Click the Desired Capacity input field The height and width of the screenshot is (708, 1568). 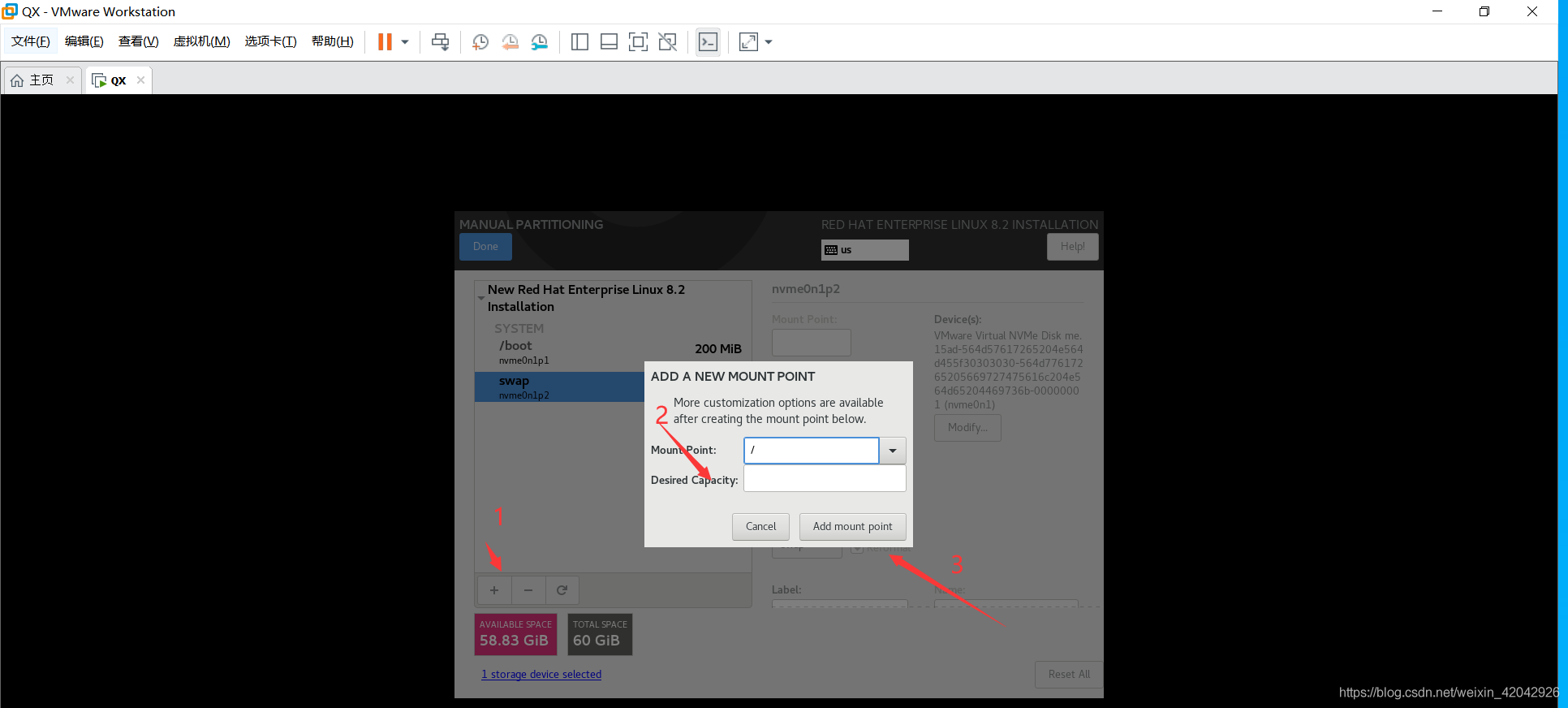click(x=825, y=478)
